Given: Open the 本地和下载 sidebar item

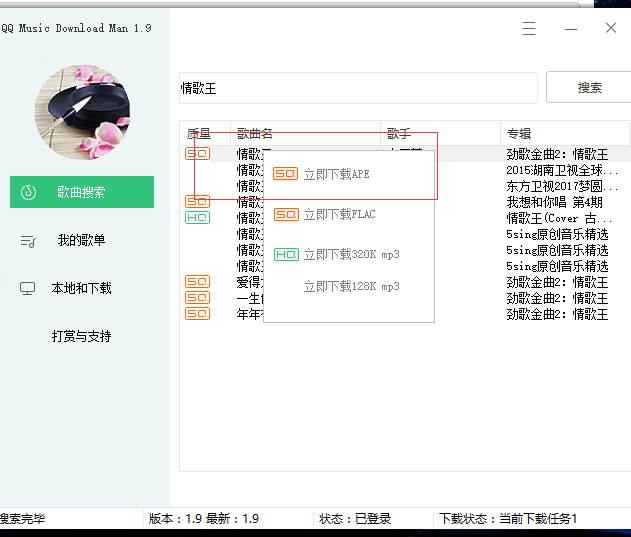Looking at the screenshot, I should point(82,288).
